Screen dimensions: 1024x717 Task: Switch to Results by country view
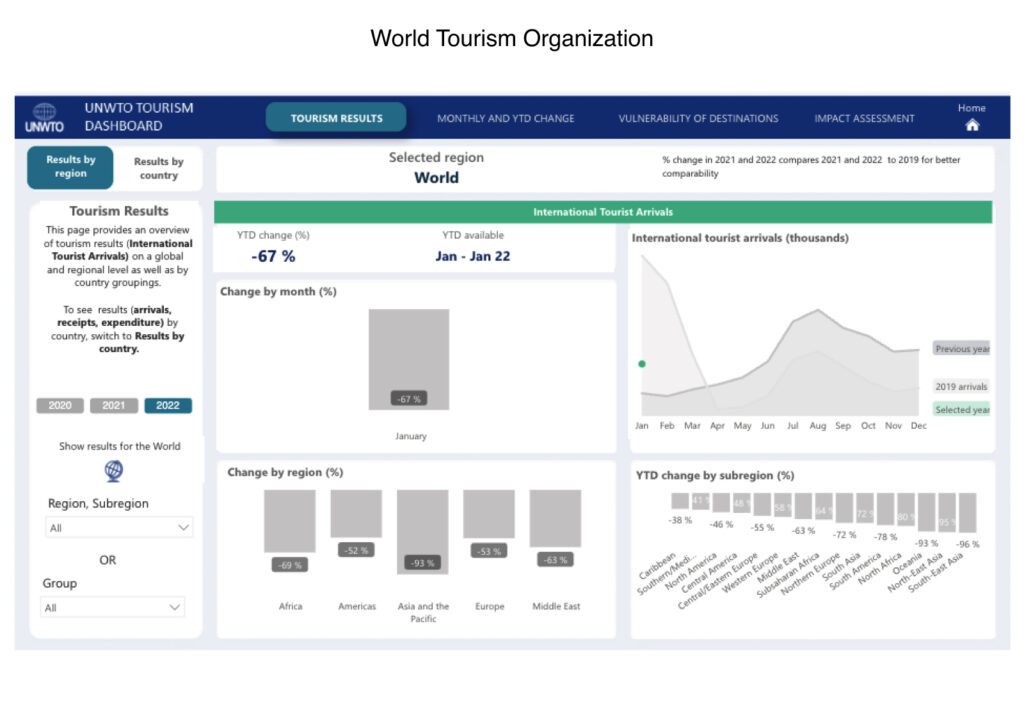coord(158,168)
